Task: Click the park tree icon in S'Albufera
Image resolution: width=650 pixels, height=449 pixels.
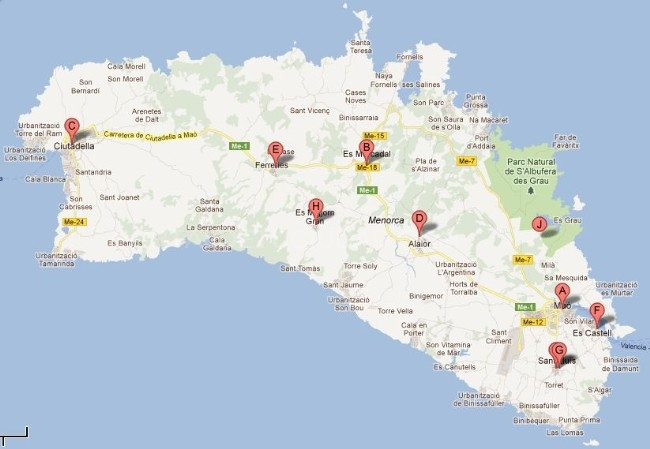Action: point(531,191)
